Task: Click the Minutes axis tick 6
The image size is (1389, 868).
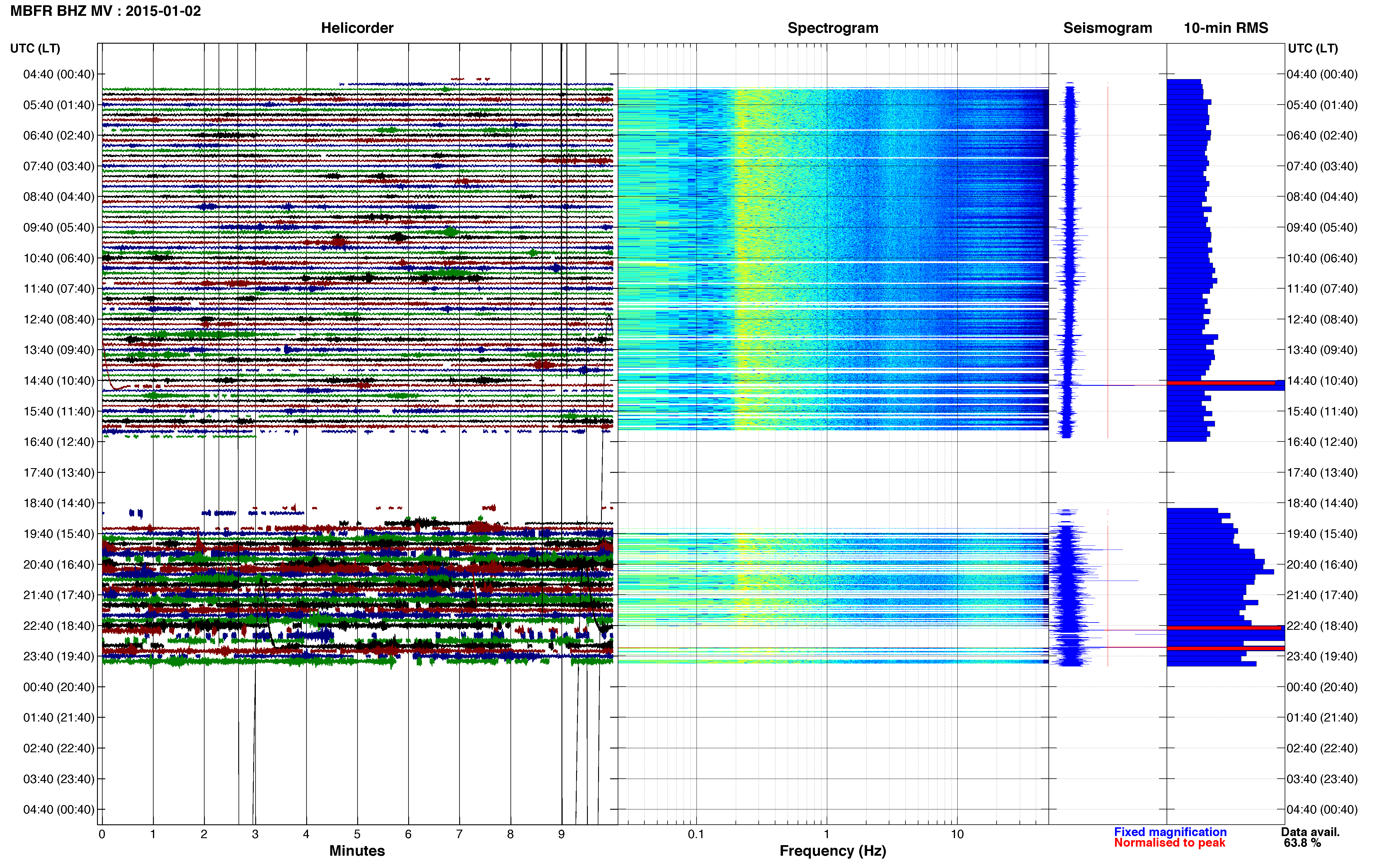Action: coord(408,834)
